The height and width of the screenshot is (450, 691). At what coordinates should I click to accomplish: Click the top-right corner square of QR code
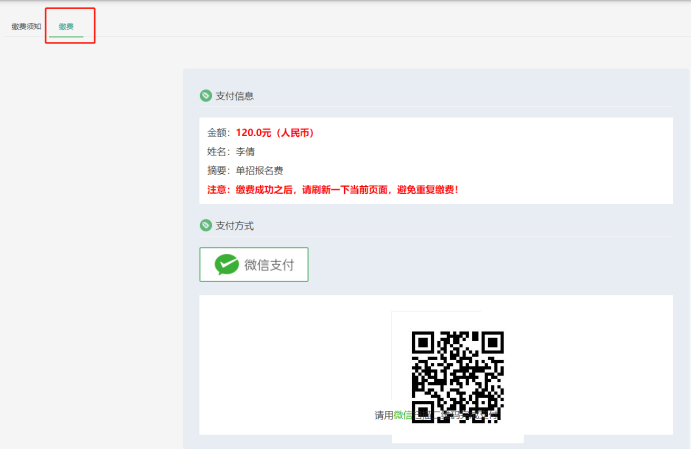(x=491, y=343)
